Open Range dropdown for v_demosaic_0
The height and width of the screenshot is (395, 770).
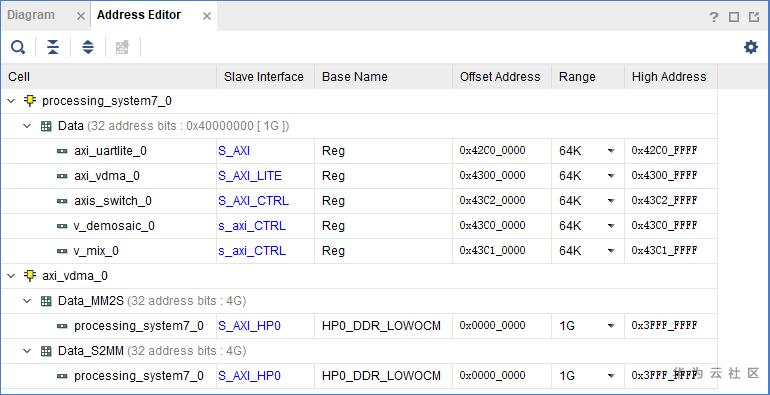pos(611,226)
